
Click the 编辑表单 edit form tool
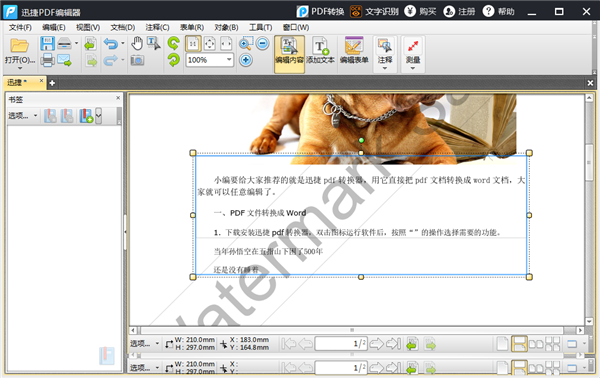tap(354, 51)
